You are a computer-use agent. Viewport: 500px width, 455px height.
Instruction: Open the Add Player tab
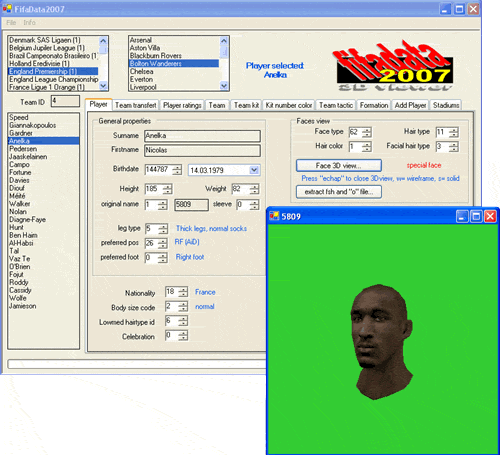click(x=410, y=105)
